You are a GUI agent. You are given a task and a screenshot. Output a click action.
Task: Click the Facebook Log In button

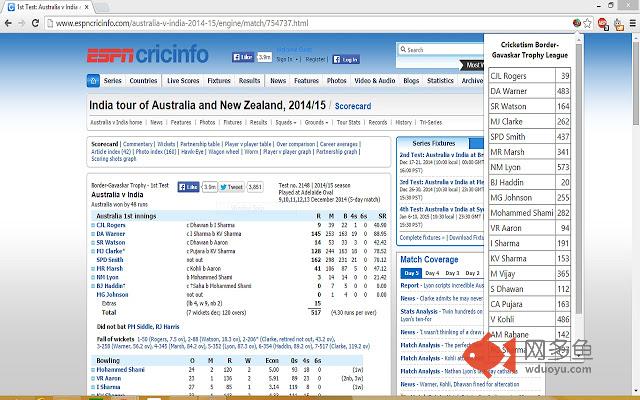[346, 60]
